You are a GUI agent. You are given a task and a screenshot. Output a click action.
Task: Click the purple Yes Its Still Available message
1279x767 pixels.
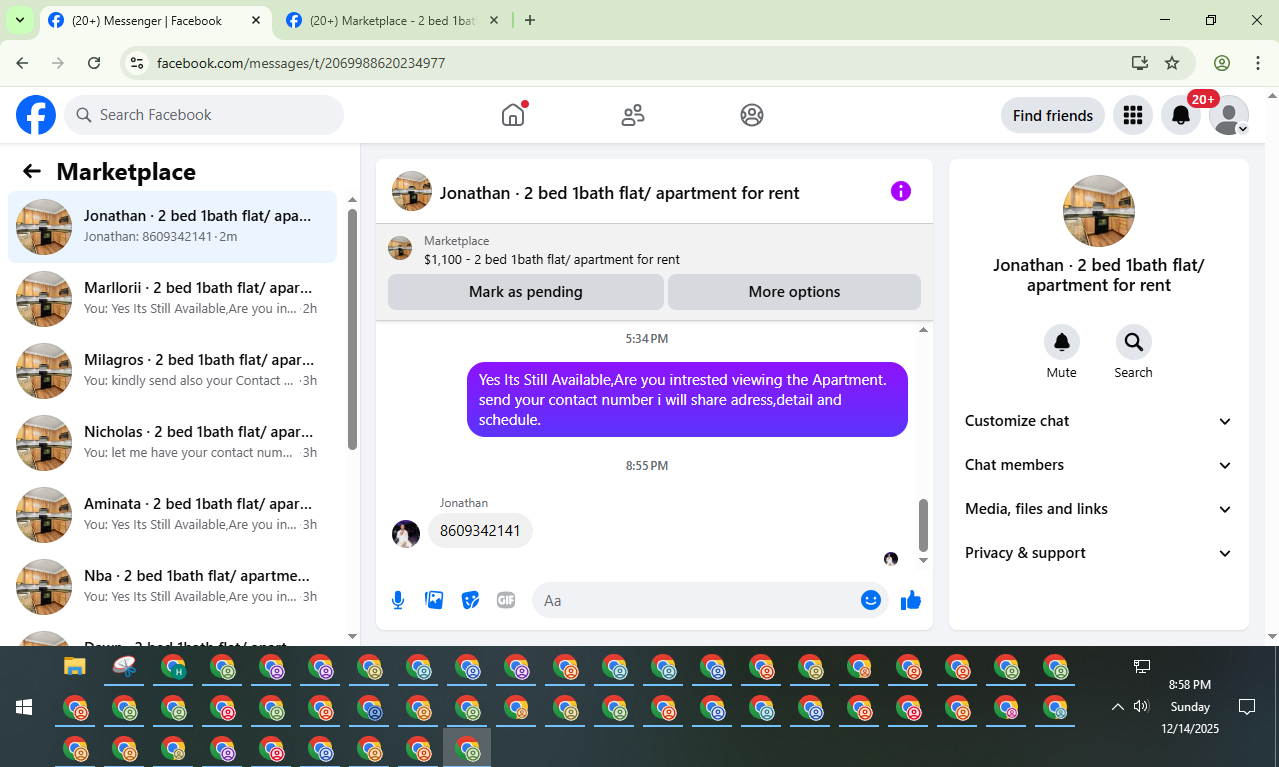coord(687,399)
